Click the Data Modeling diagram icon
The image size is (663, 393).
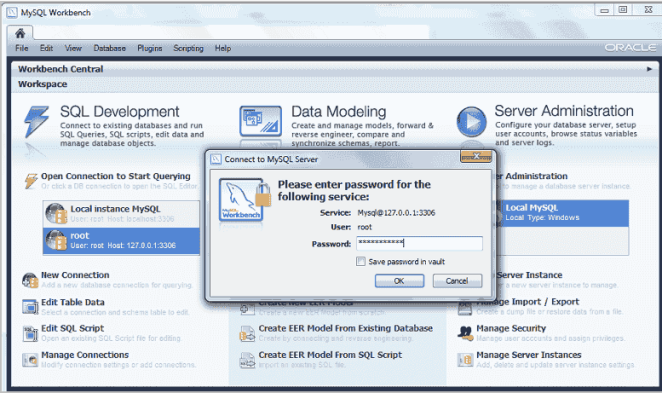click(260, 121)
